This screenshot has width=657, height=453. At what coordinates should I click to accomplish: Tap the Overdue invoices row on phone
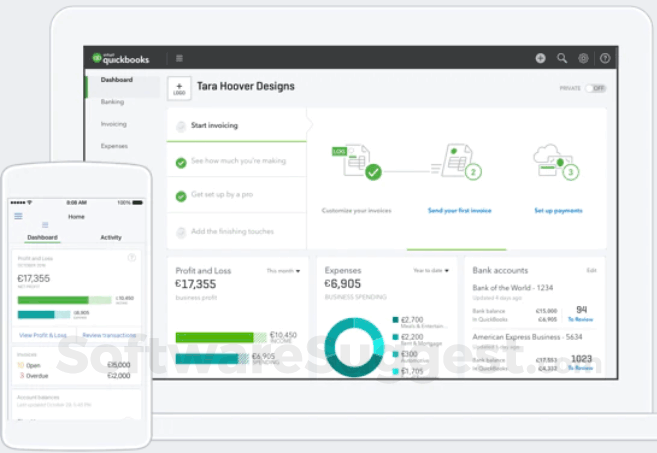click(74, 376)
